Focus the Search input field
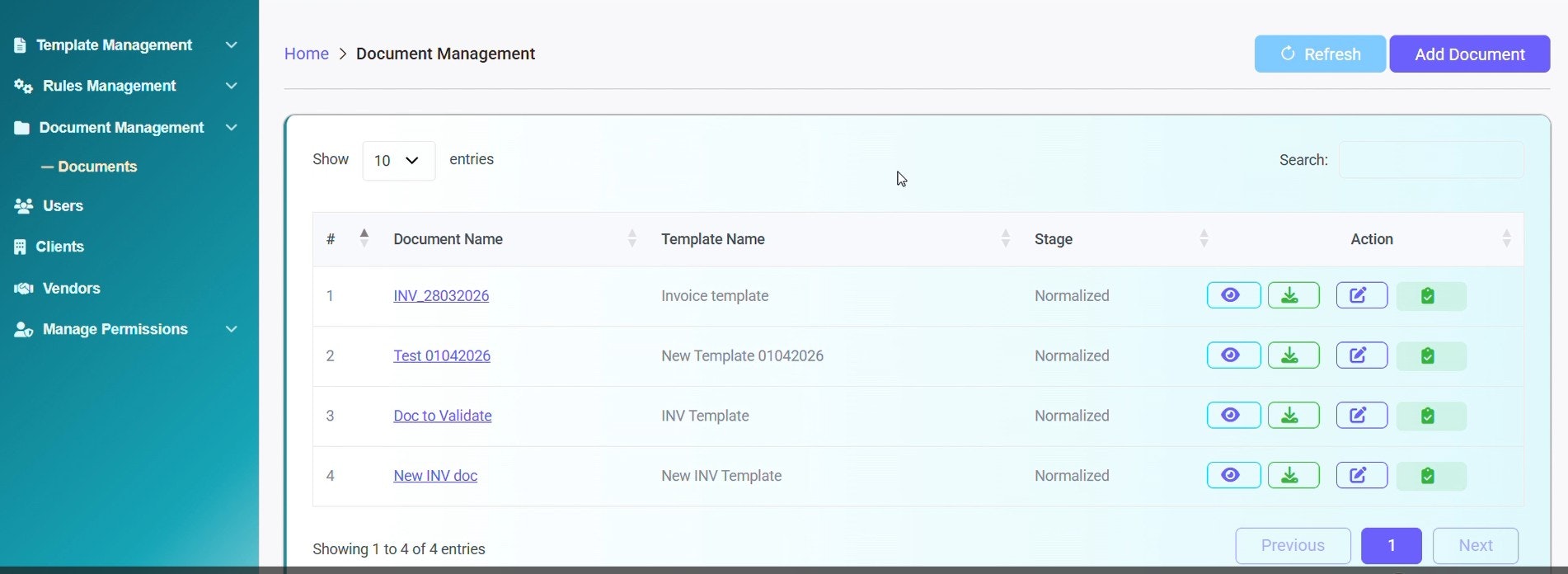The image size is (1568, 574). click(x=1431, y=160)
